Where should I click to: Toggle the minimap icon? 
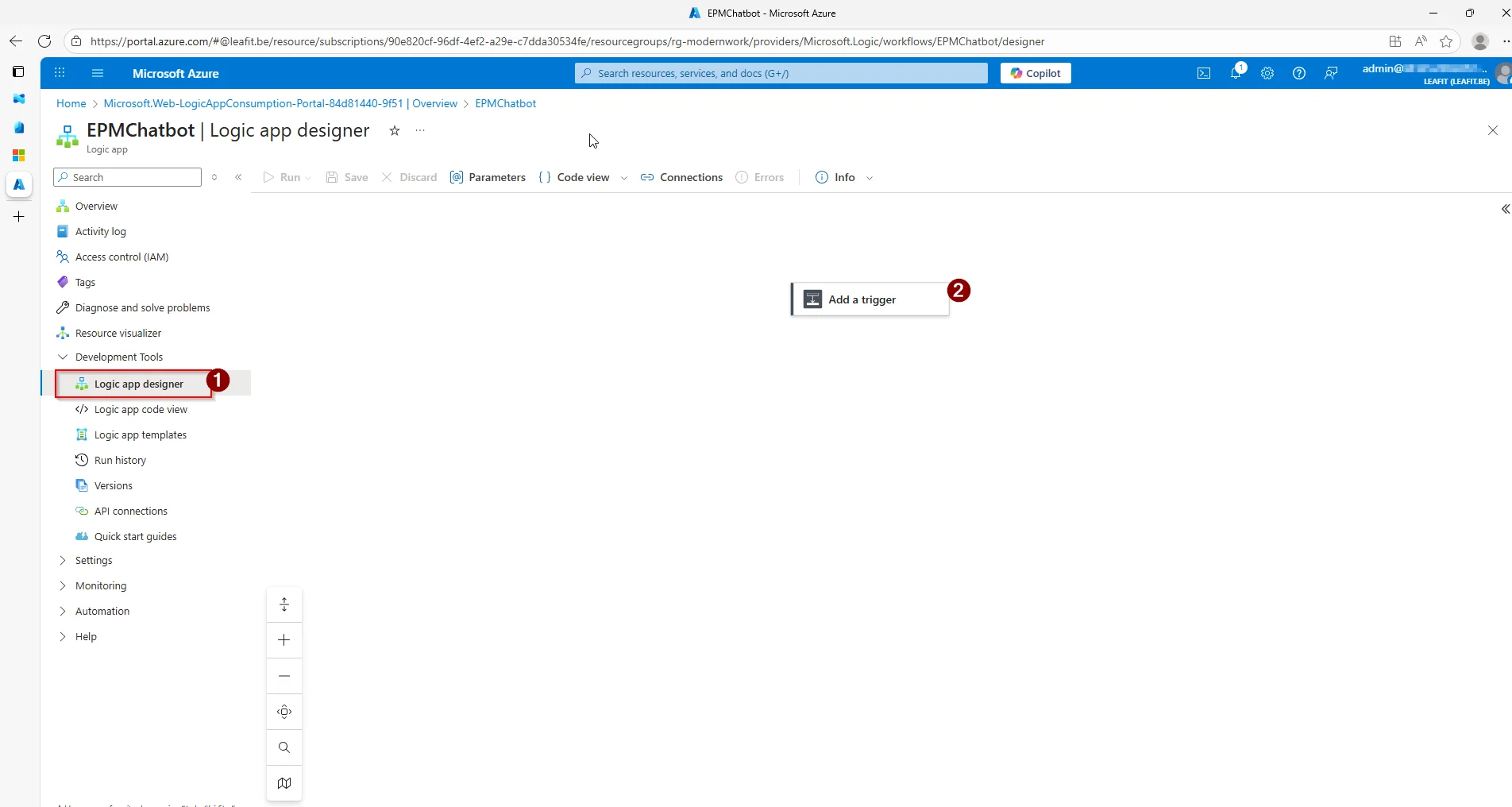click(x=284, y=783)
